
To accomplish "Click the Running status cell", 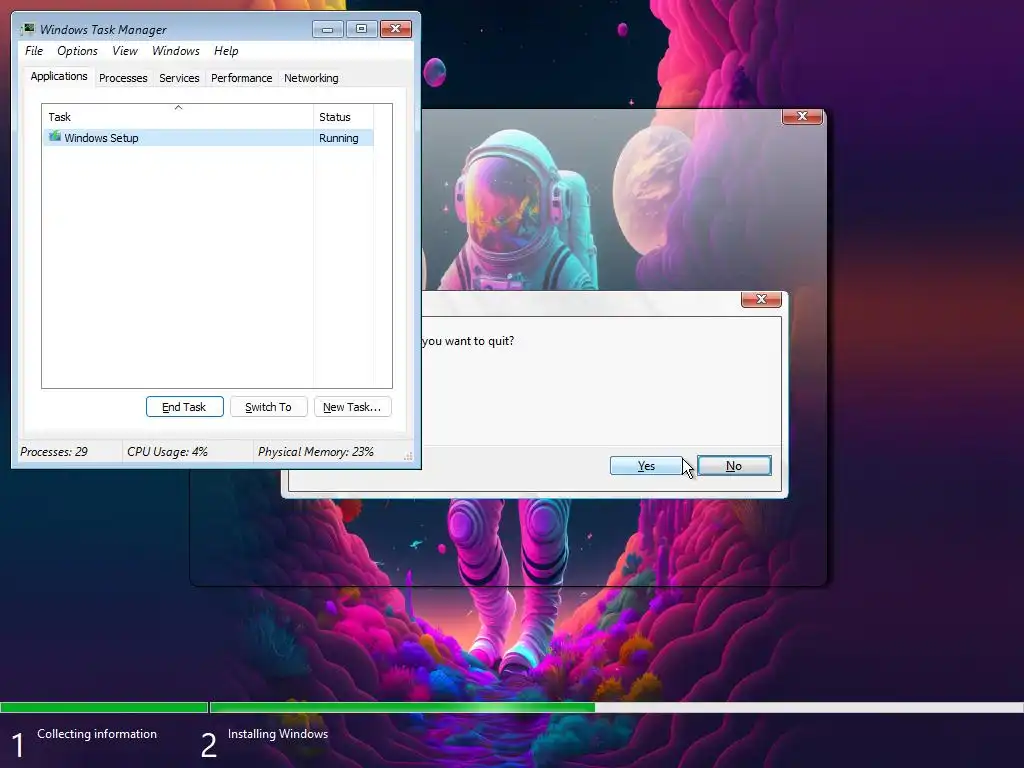I will [339, 138].
